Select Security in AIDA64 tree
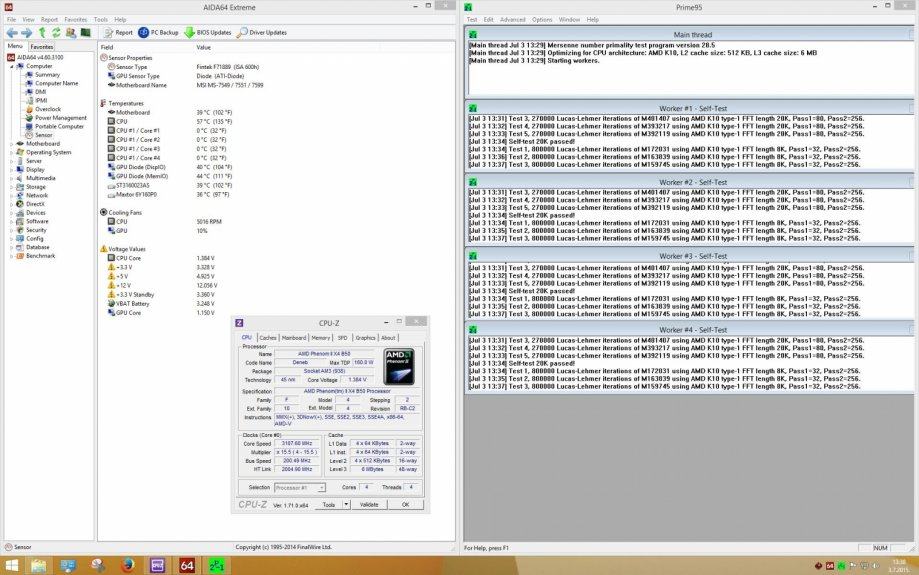919x575 pixels. pos(36,230)
